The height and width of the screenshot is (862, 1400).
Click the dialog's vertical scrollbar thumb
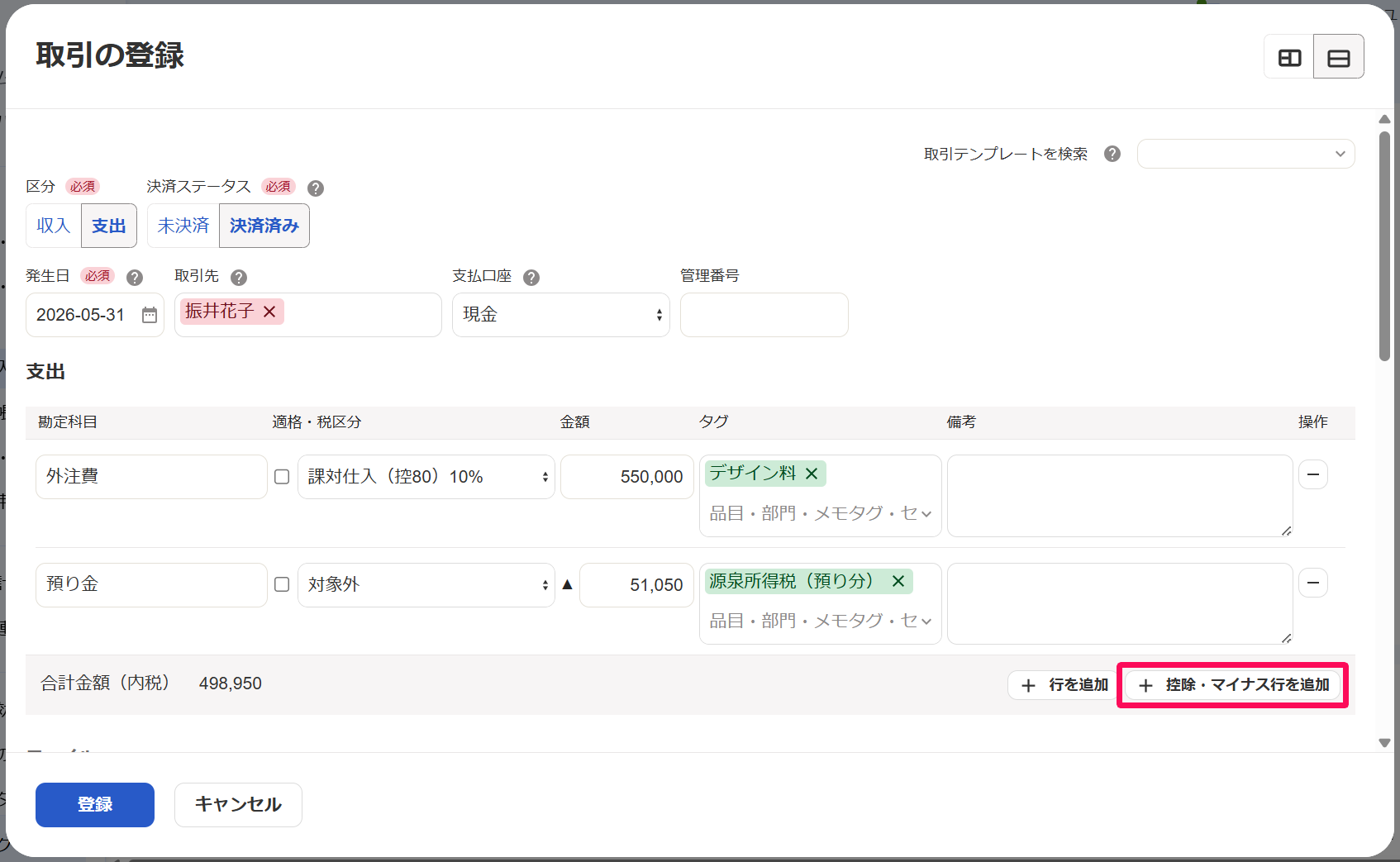coord(1384,245)
